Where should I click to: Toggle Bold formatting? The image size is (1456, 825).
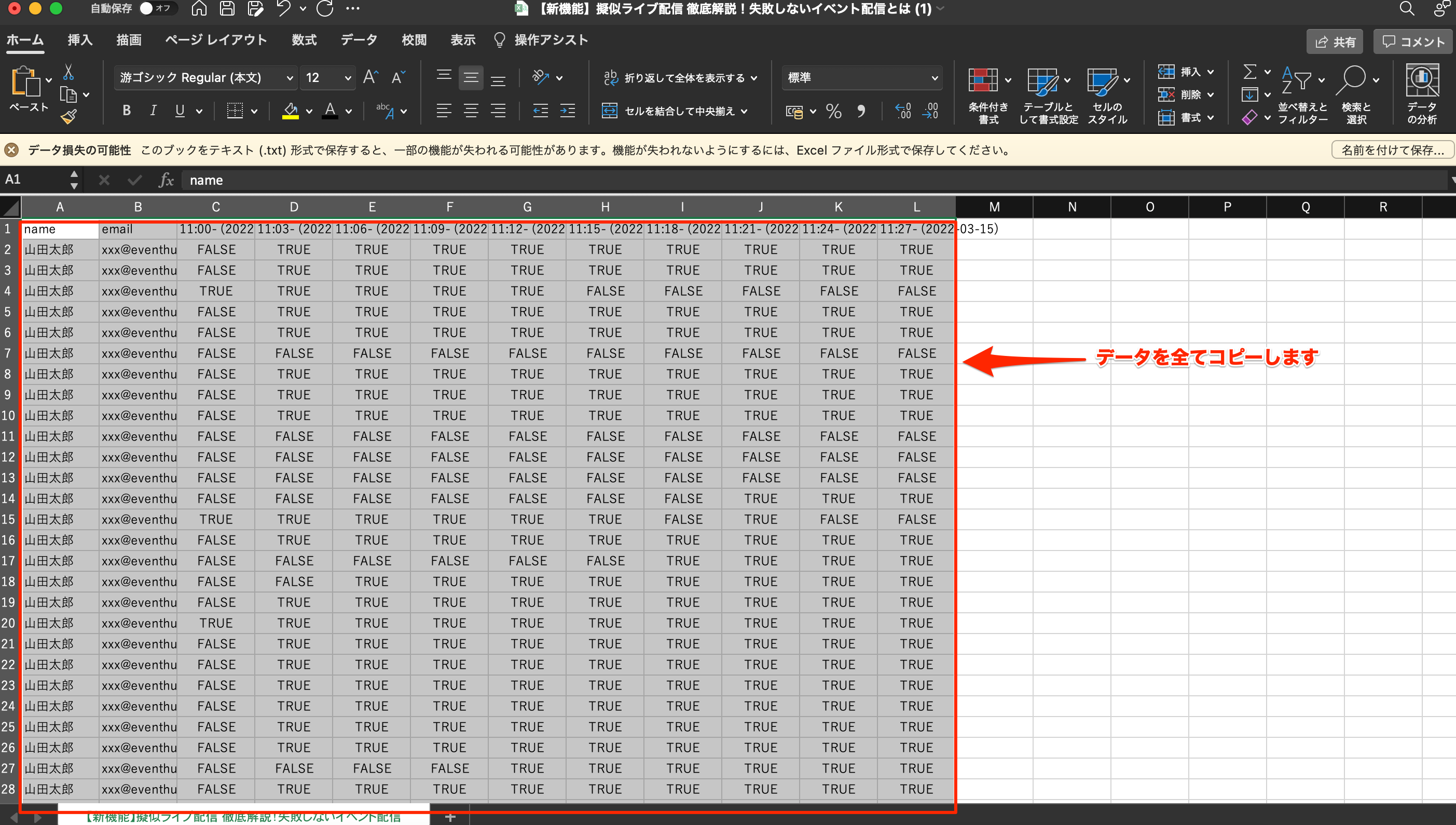pos(127,111)
